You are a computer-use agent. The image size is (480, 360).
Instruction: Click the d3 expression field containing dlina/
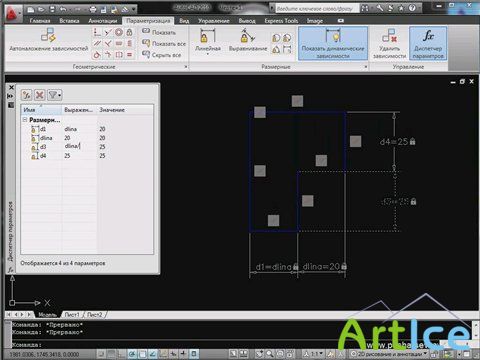pyautogui.click(x=79, y=146)
